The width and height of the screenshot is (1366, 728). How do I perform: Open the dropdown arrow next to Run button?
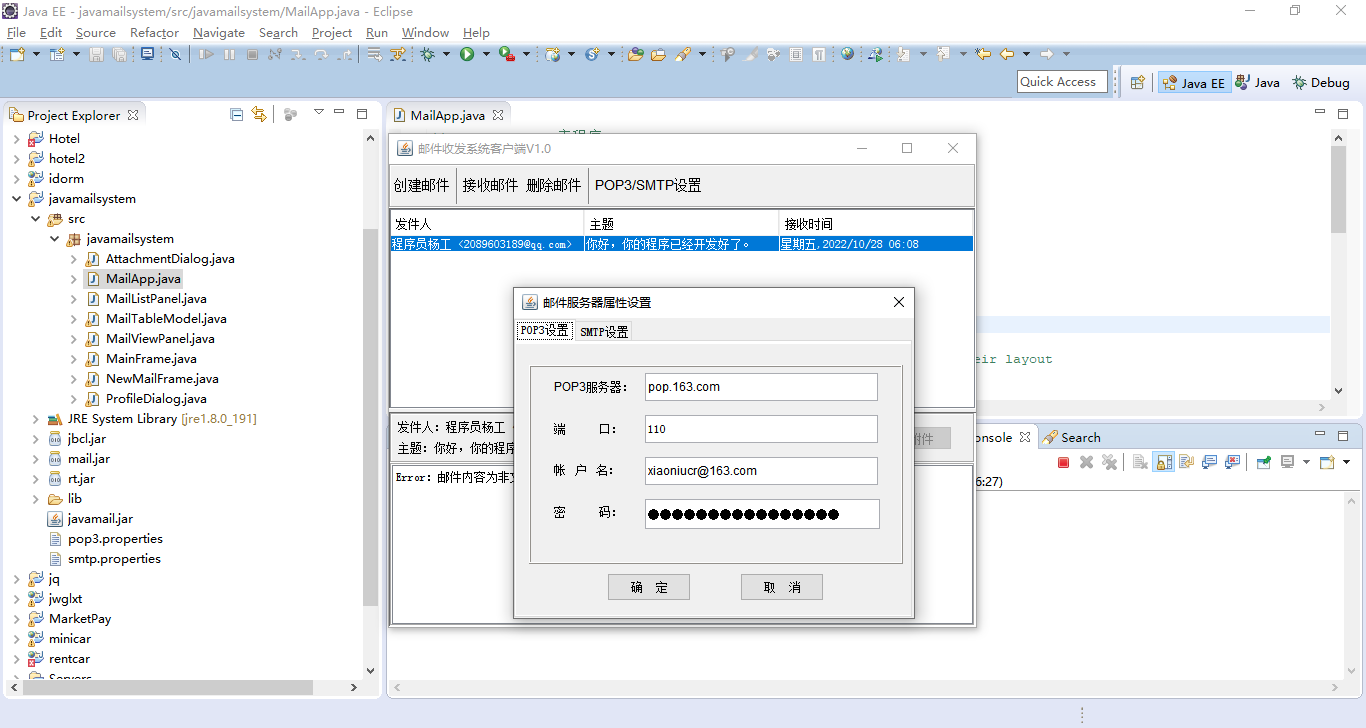[485, 54]
